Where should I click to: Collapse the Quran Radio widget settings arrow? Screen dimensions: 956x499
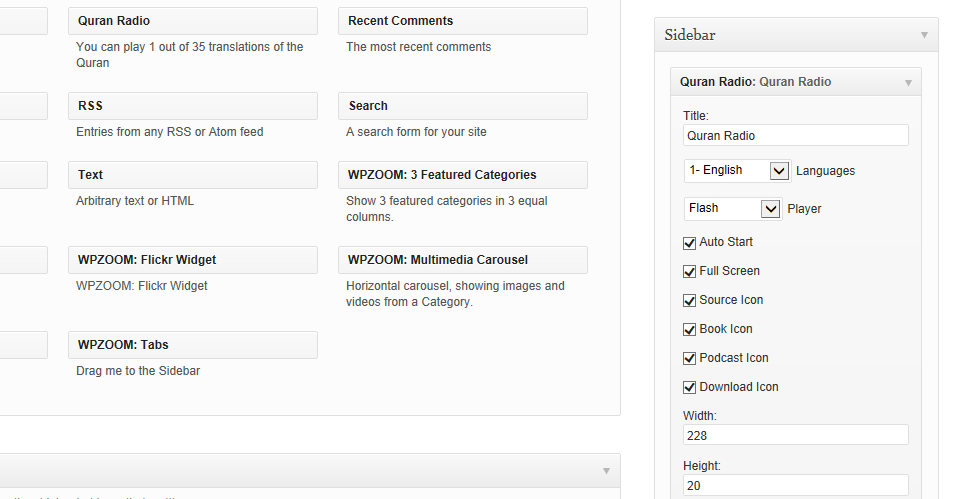pos(908,82)
